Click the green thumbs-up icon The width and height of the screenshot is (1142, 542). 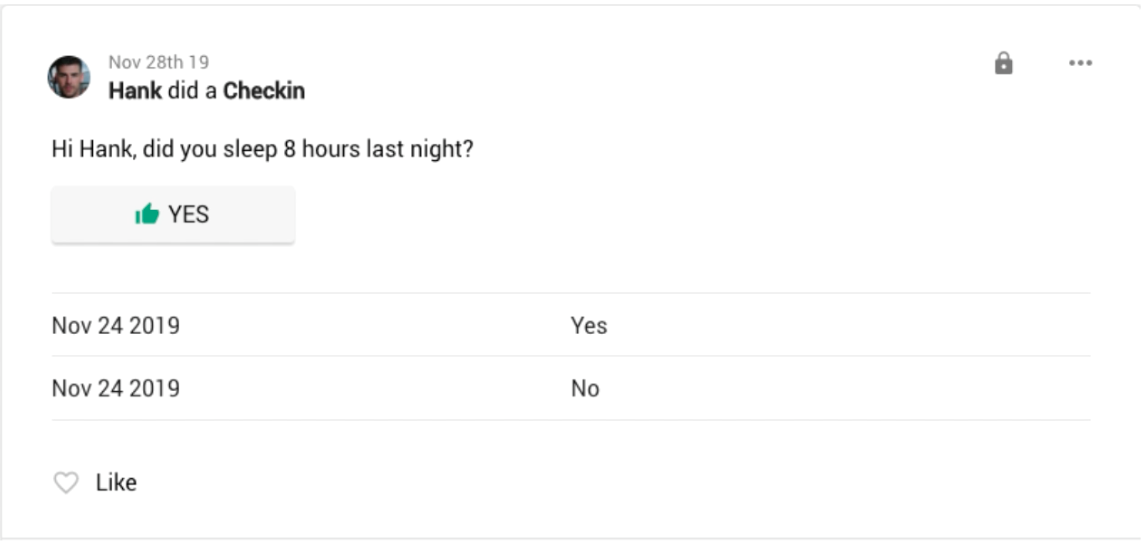[x=147, y=214]
